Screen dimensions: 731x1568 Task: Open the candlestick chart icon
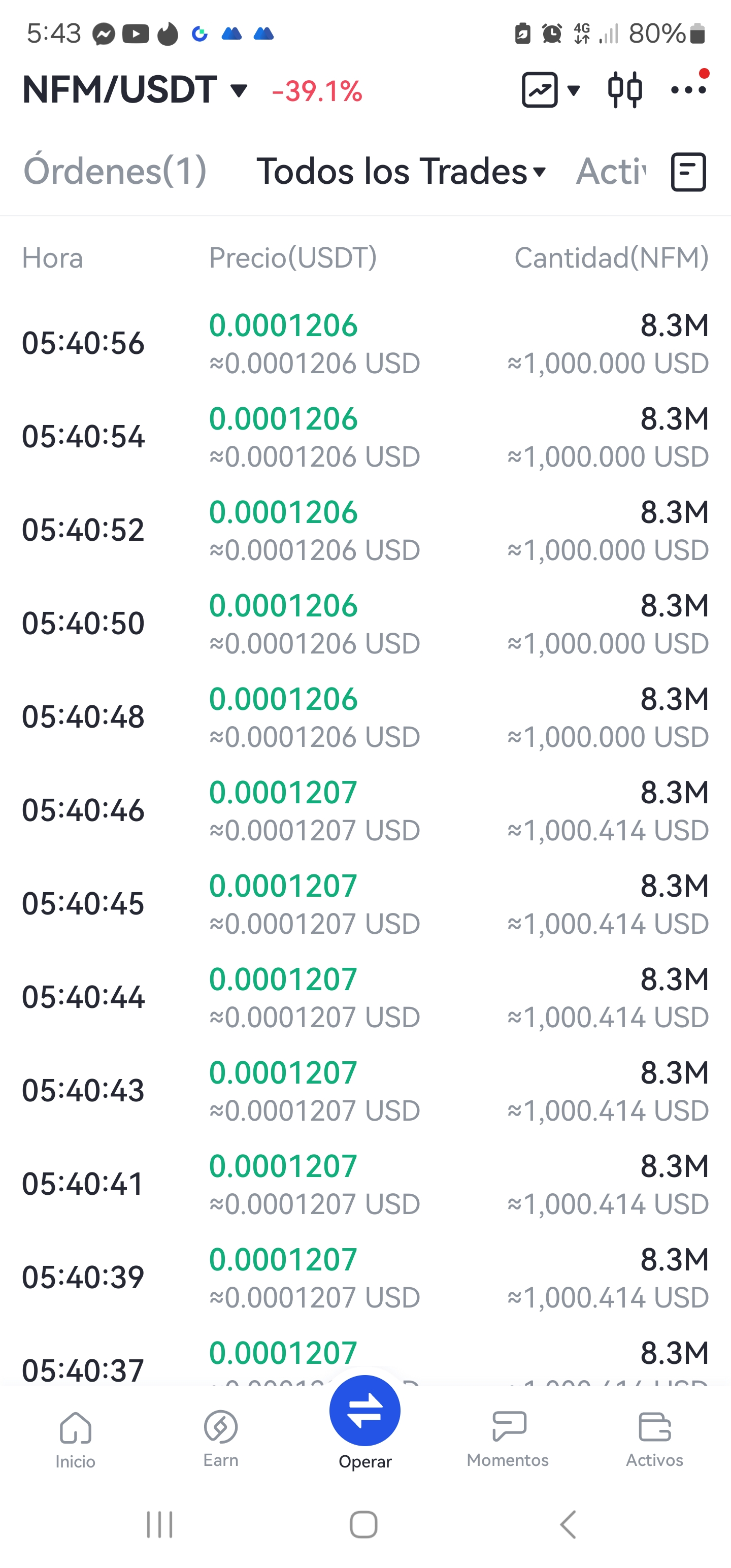pos(624,90)
